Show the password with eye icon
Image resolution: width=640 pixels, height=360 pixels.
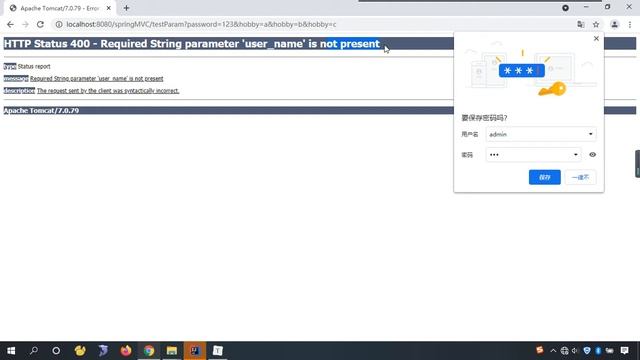click(x=592, y=155)
